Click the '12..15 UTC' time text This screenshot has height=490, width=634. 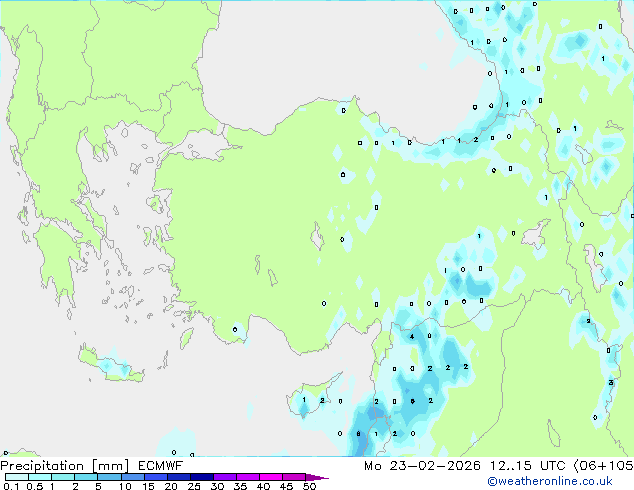[528, 466]
